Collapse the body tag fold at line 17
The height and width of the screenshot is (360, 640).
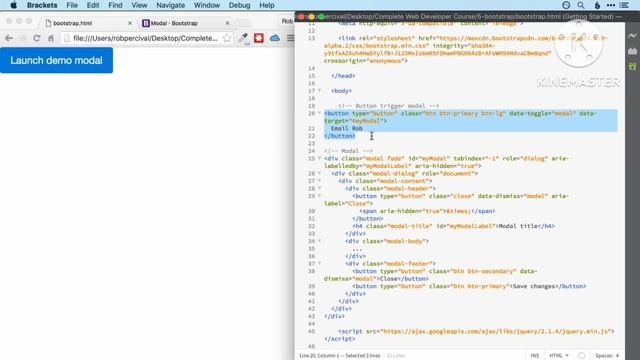[320, 91]
